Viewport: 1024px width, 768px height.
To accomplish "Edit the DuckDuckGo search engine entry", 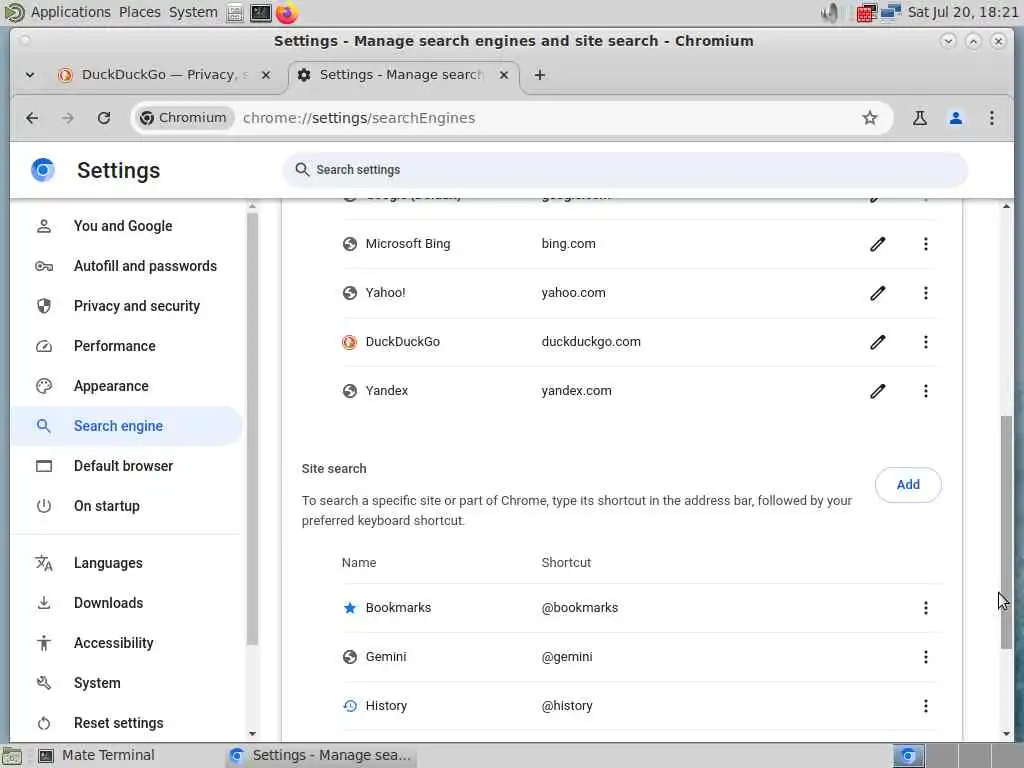I will click(x=877, y=342).
